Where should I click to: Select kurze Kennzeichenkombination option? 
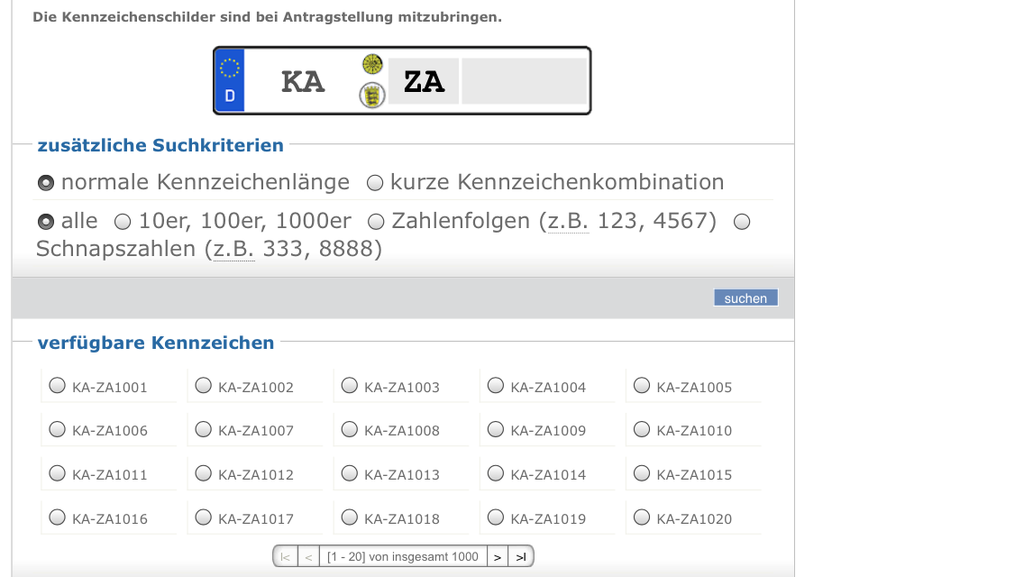click(x=375, y=183)
